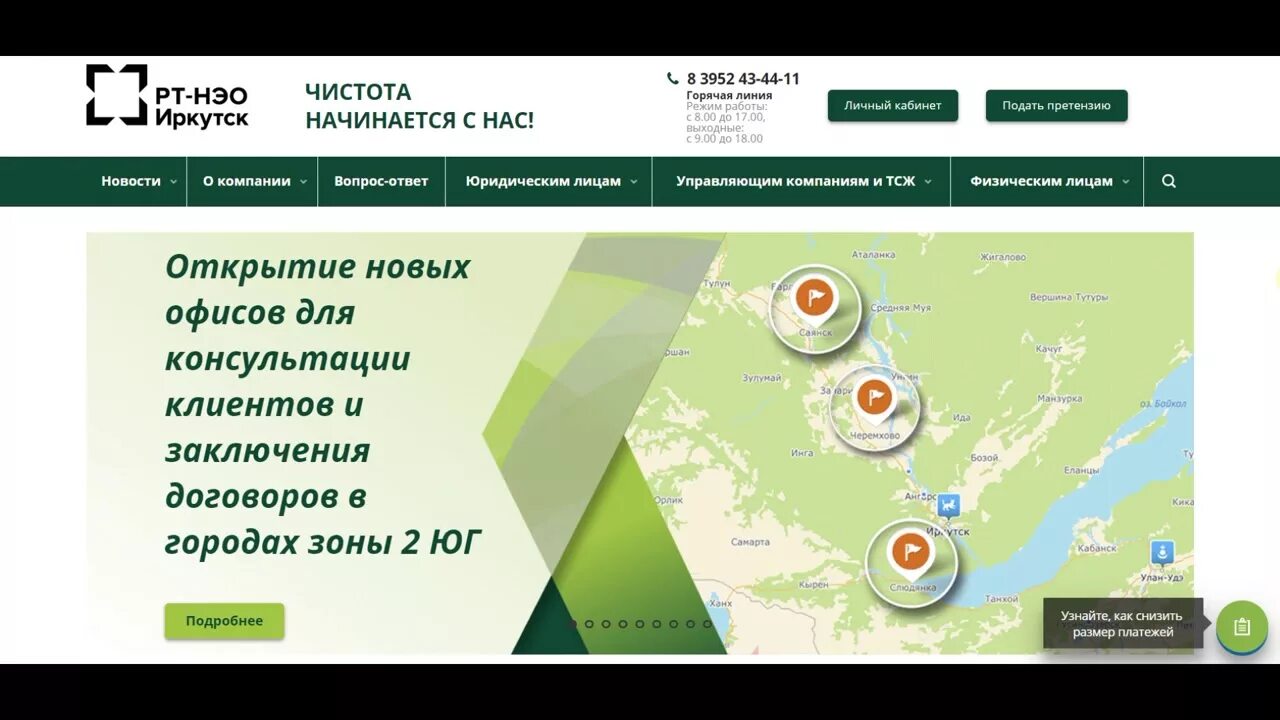
Task: Click the Вершина Тутуры map label
Action: coord(1069,297)
